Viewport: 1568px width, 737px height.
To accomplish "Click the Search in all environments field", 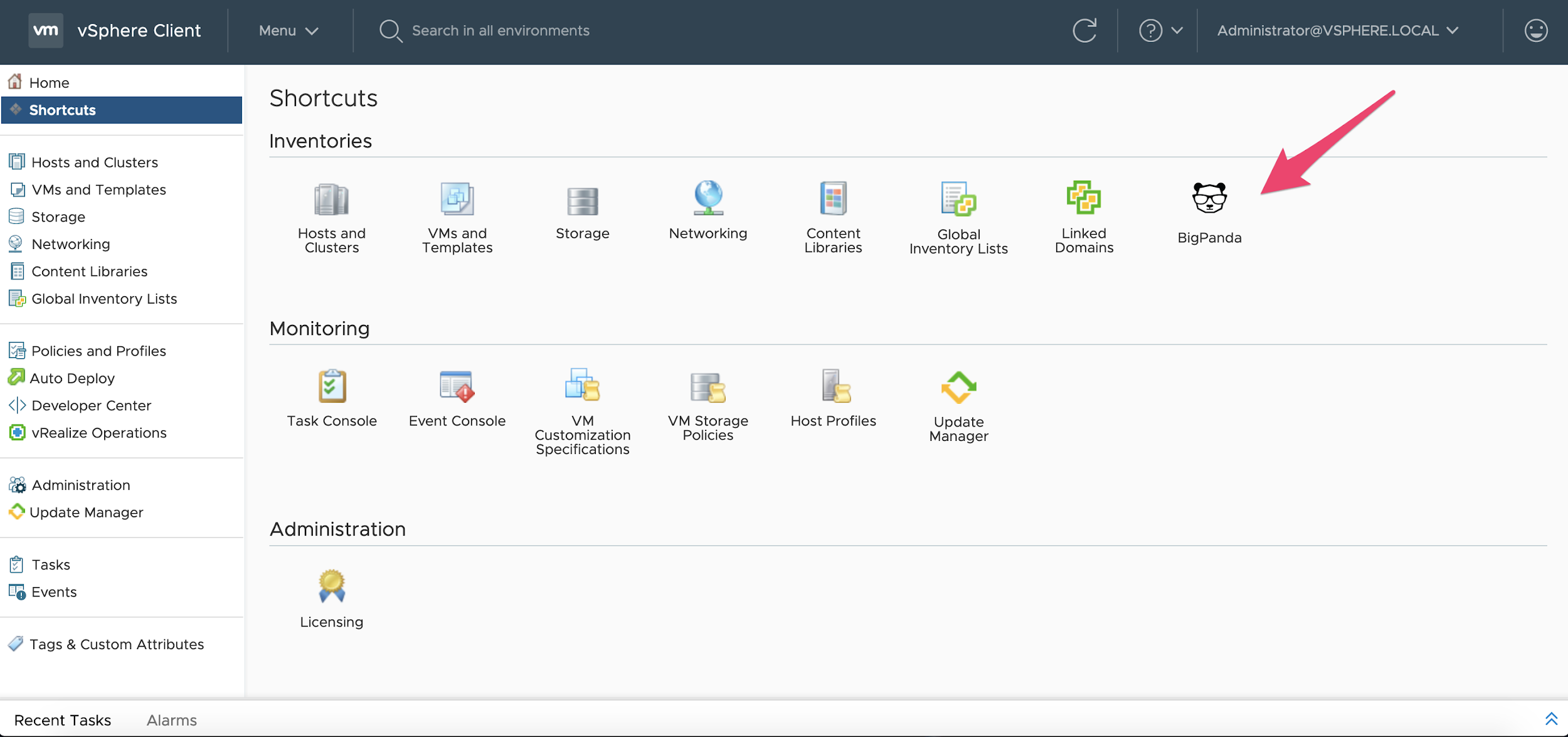I will [x=500, y=31].
